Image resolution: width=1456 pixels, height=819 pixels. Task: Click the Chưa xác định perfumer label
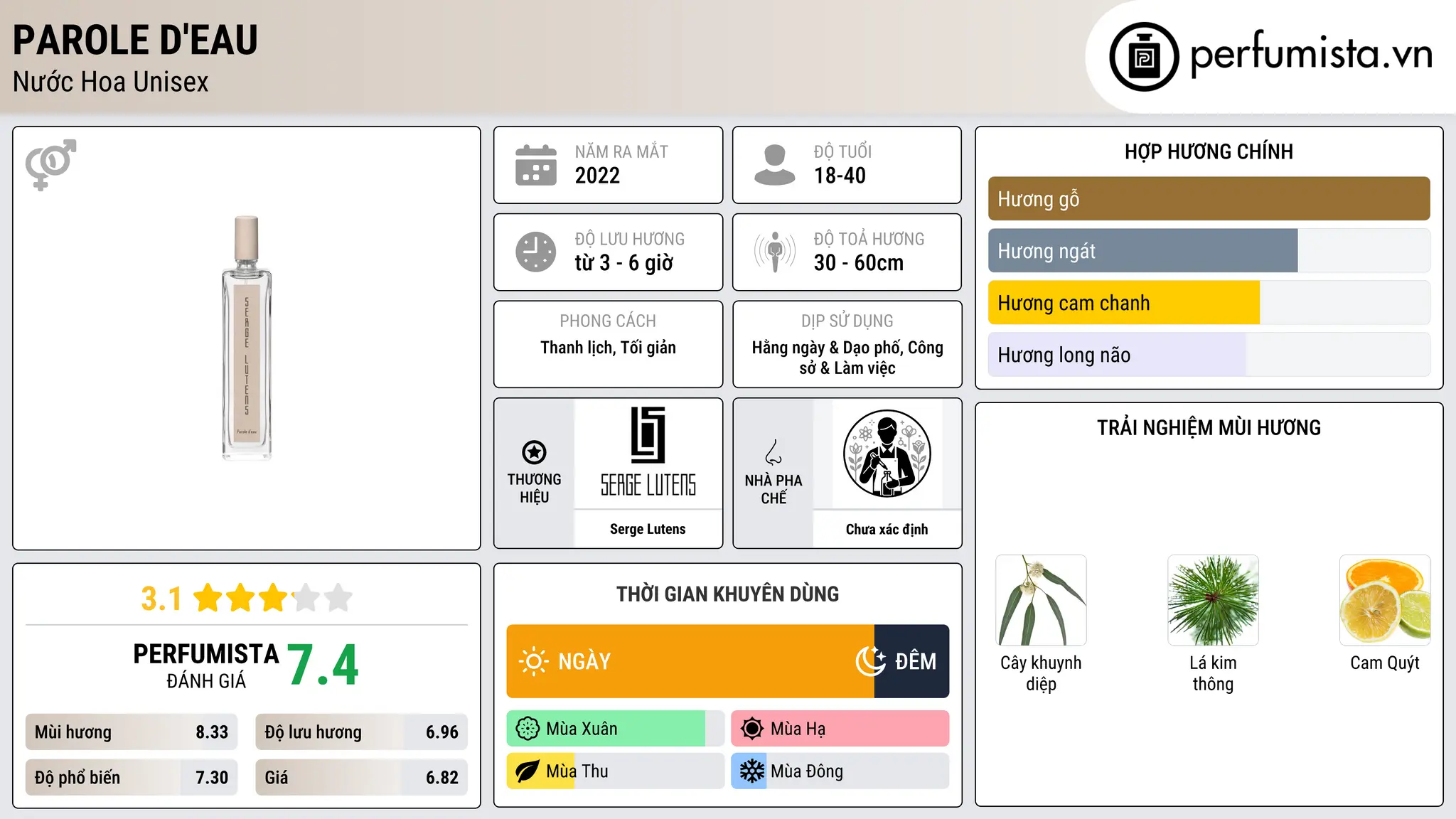[887, 529]
